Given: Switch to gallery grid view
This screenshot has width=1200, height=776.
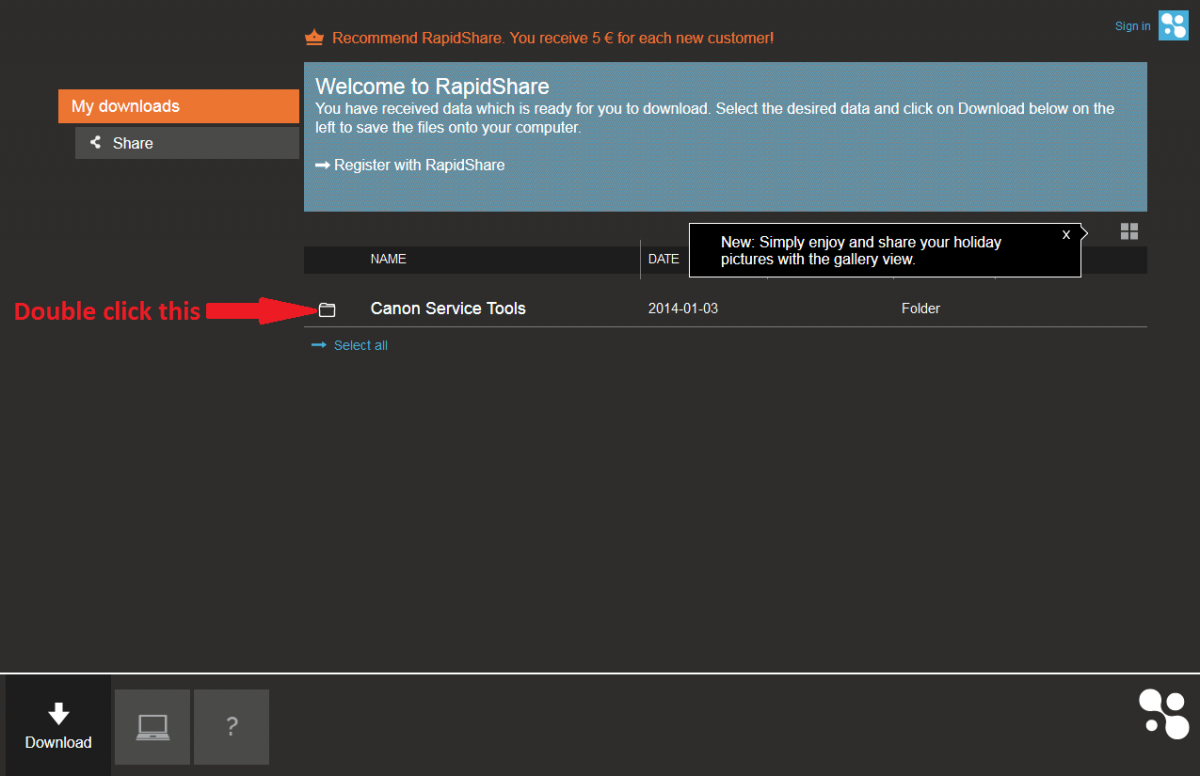Looking at the screenshot, I should point(1129,232).
